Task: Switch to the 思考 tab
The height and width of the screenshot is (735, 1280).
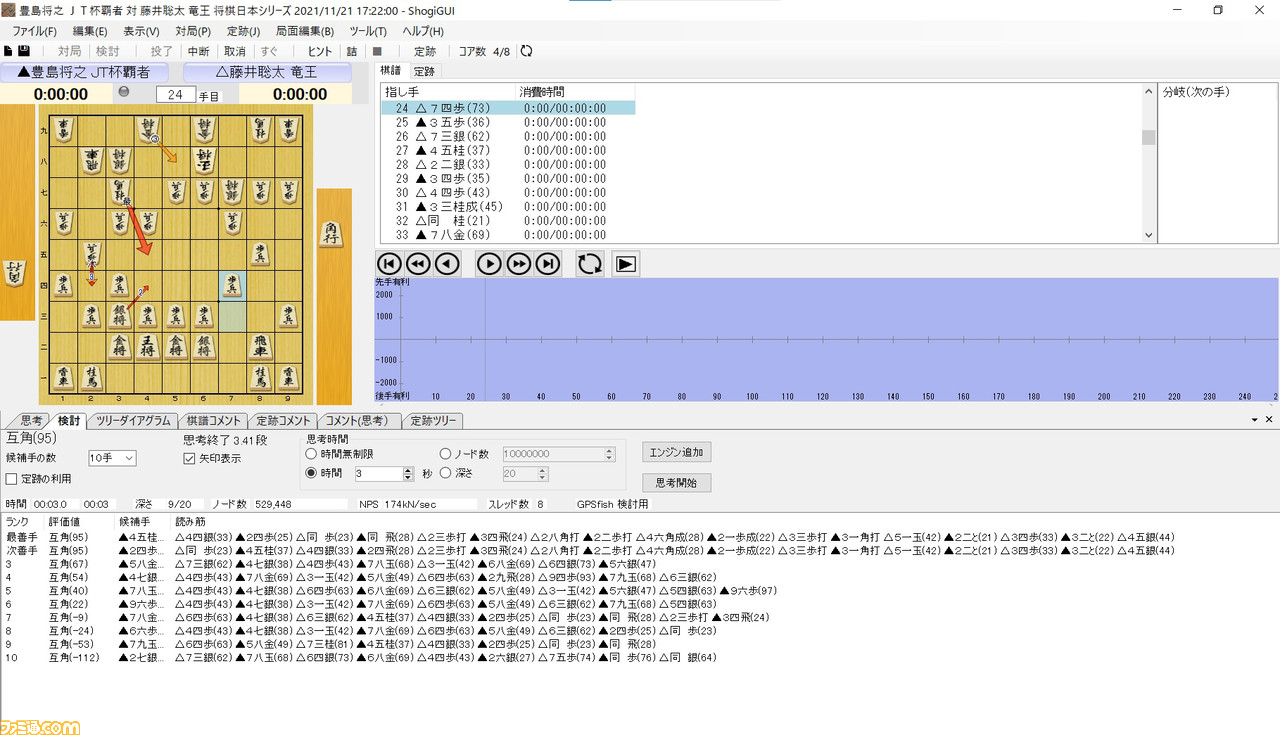Action: pos(31,421)
